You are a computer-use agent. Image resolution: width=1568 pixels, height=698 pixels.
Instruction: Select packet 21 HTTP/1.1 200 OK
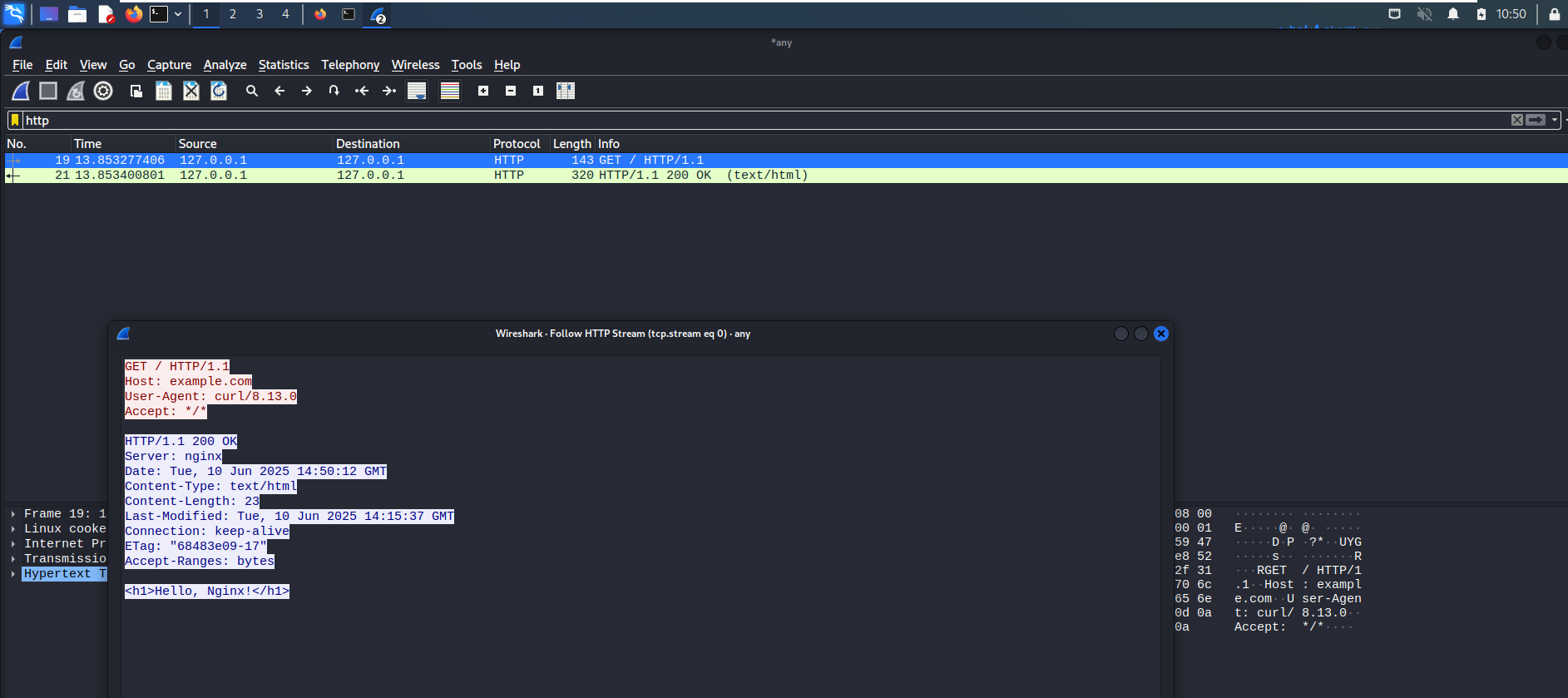[786, 175]
